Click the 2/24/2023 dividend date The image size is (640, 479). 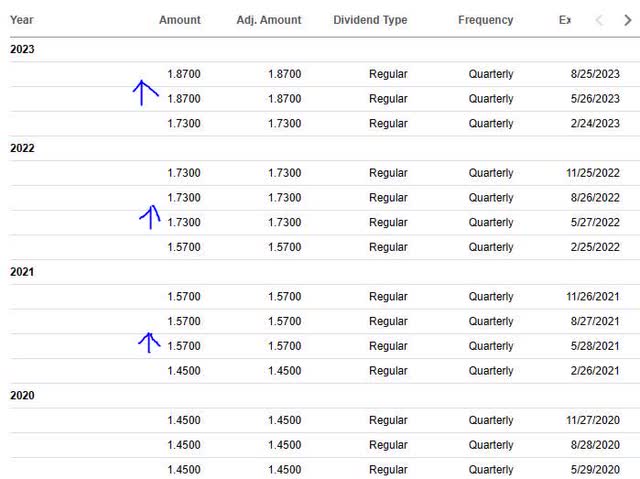point(593,124)
